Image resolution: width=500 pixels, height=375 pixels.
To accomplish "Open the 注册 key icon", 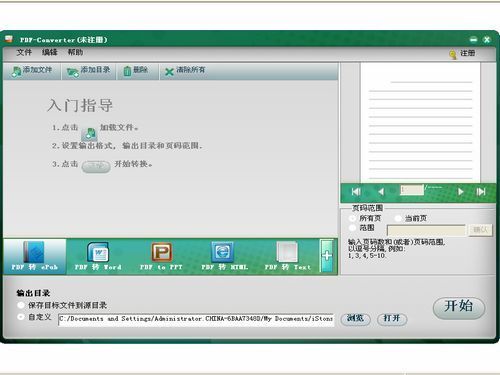I will tap(453, 54).
